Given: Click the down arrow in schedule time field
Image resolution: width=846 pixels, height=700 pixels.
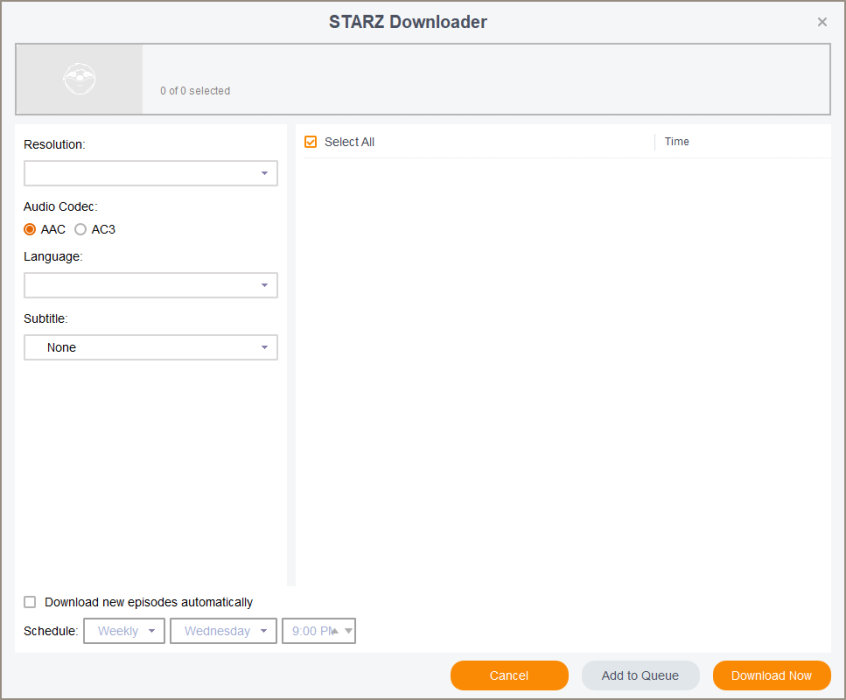Looking at the screenshot, I should pos(348,631).
